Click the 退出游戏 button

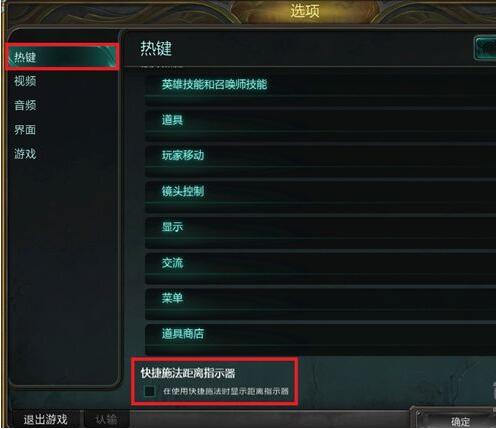point(45,420)
